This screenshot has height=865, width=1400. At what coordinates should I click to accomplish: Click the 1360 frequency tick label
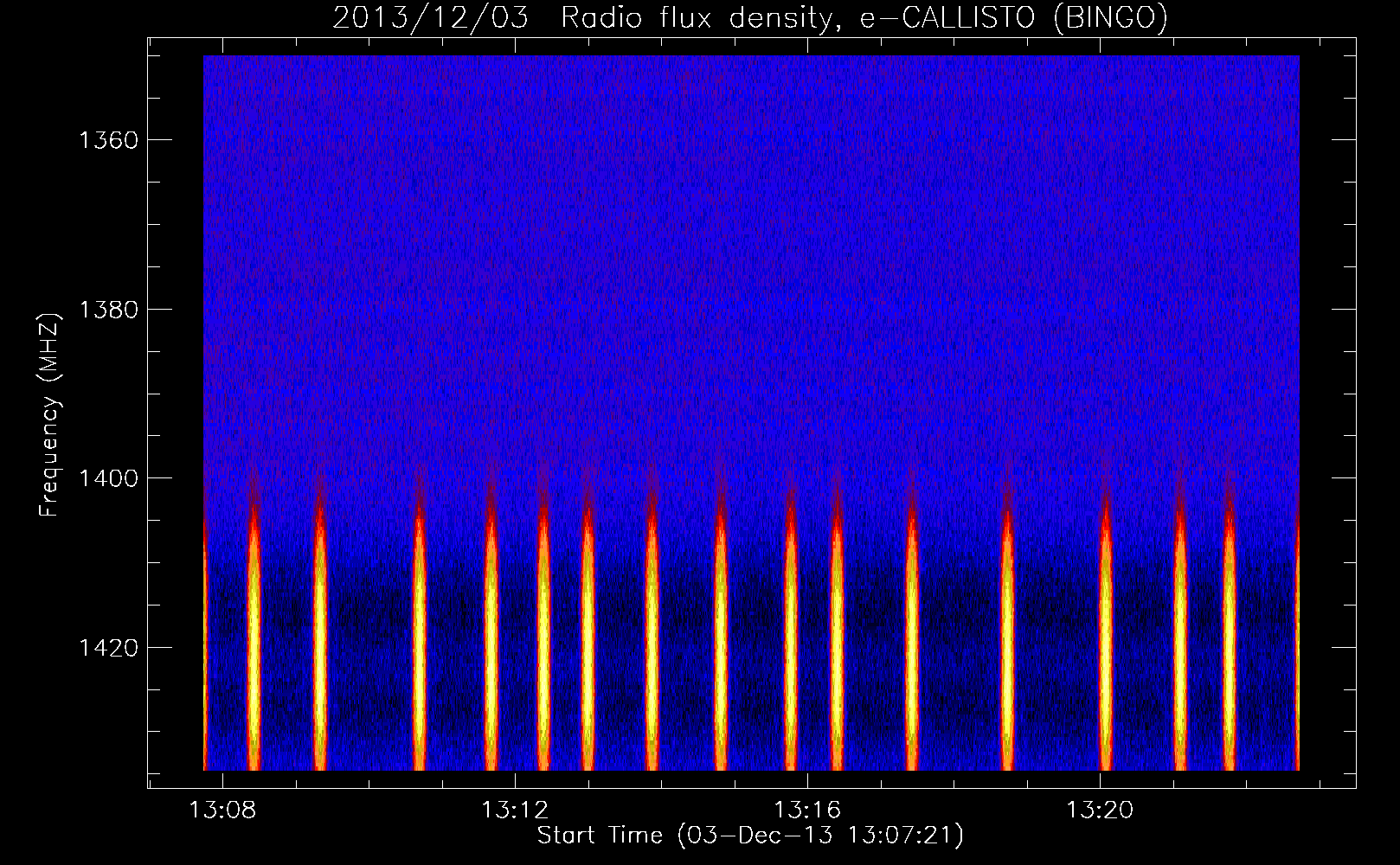[x=108, y=140]
